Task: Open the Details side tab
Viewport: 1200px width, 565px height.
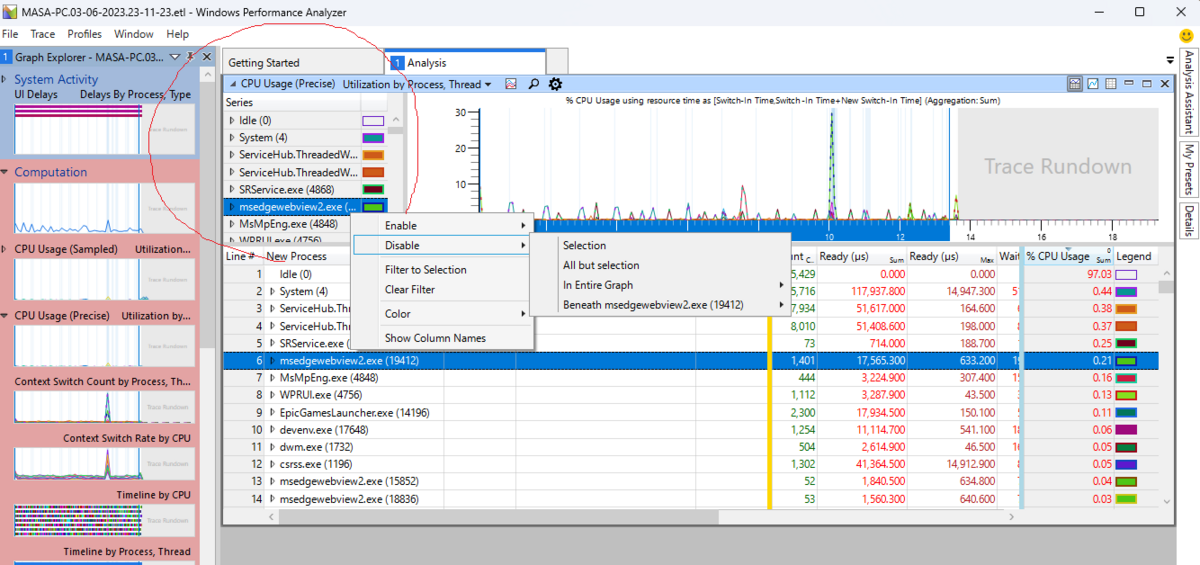Action: tap(1188, 221)
